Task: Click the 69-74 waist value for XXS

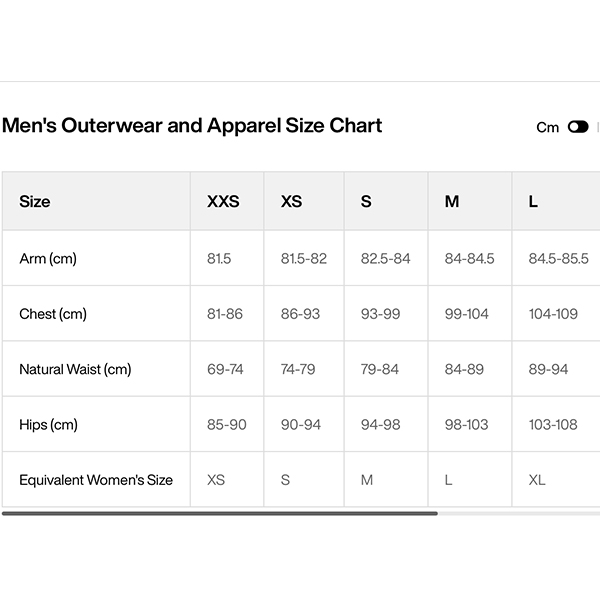Action: point(225,369)
